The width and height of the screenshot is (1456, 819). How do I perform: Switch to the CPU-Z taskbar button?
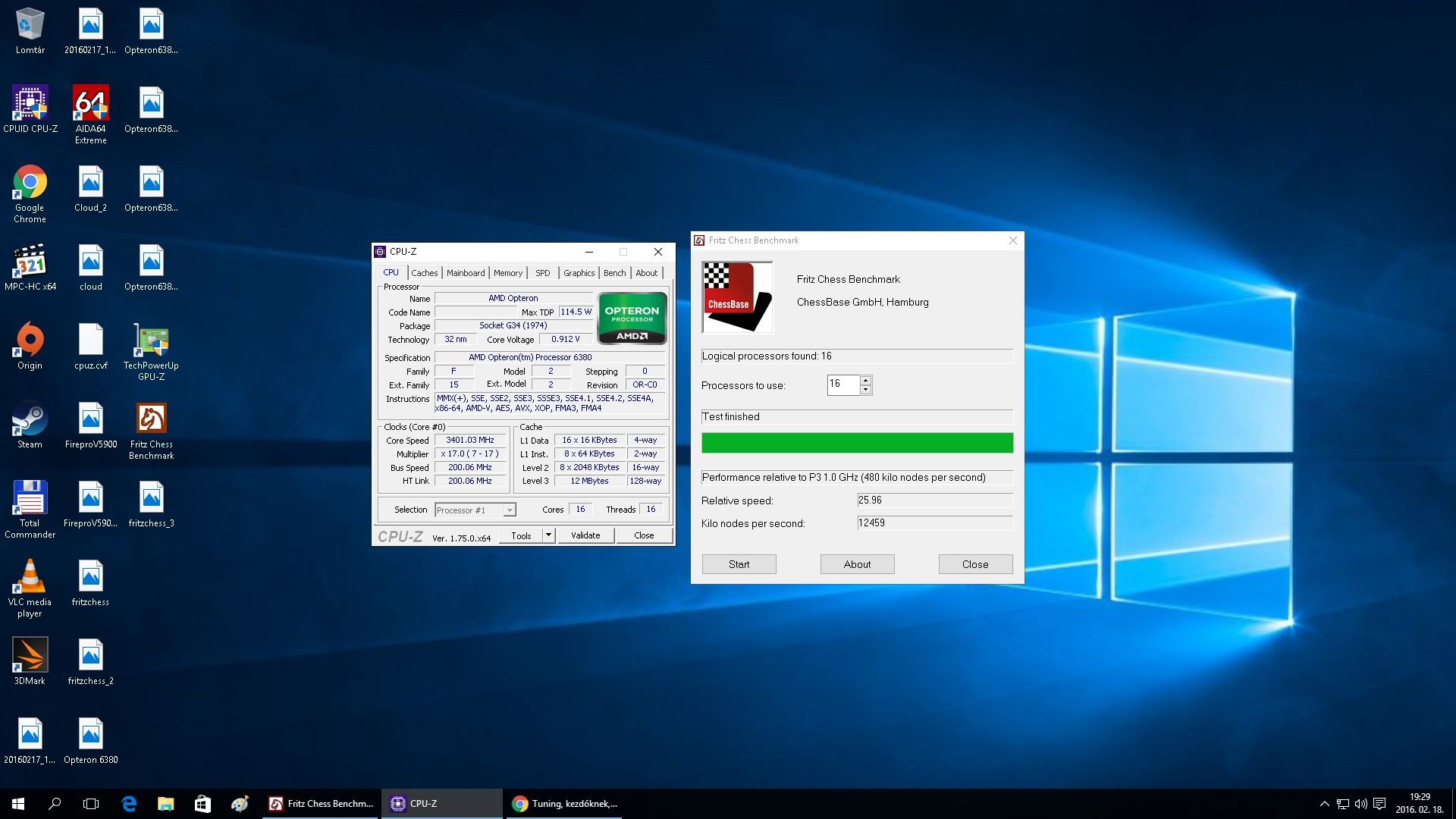click(x=441, y=804)
